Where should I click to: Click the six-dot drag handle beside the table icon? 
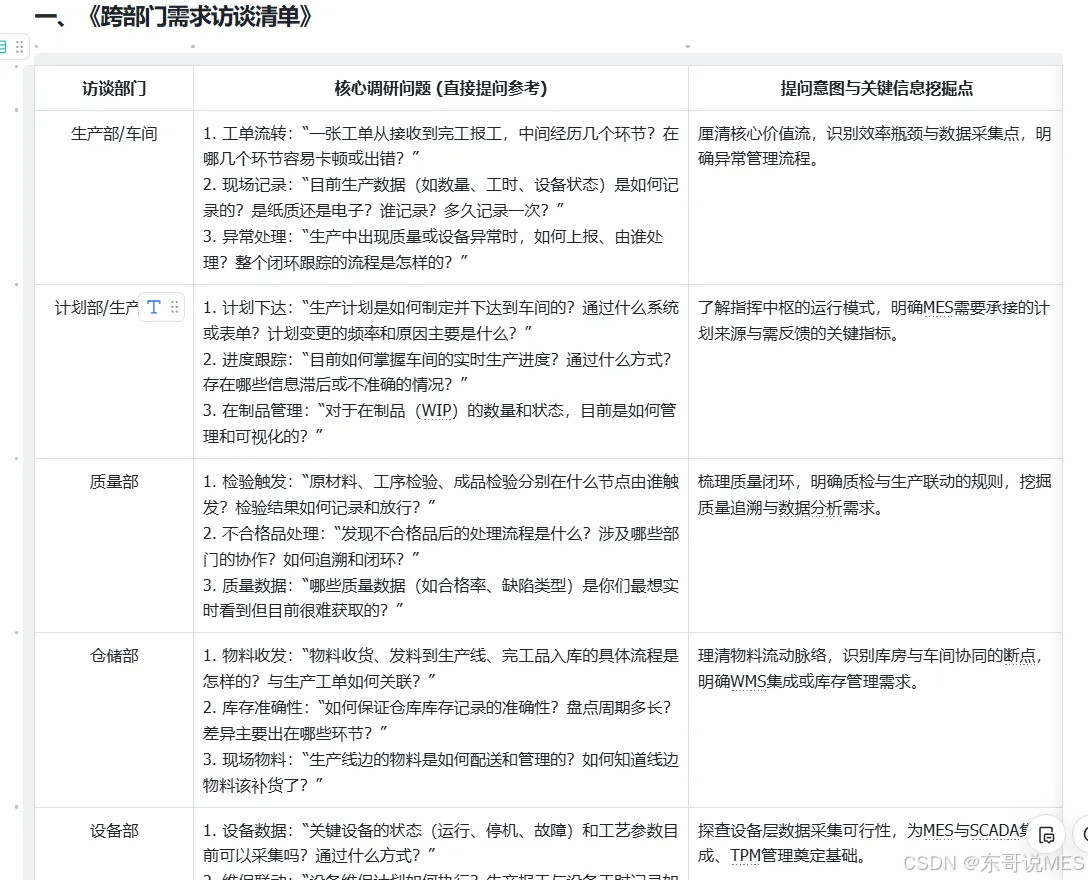click(x=19, y=46)
